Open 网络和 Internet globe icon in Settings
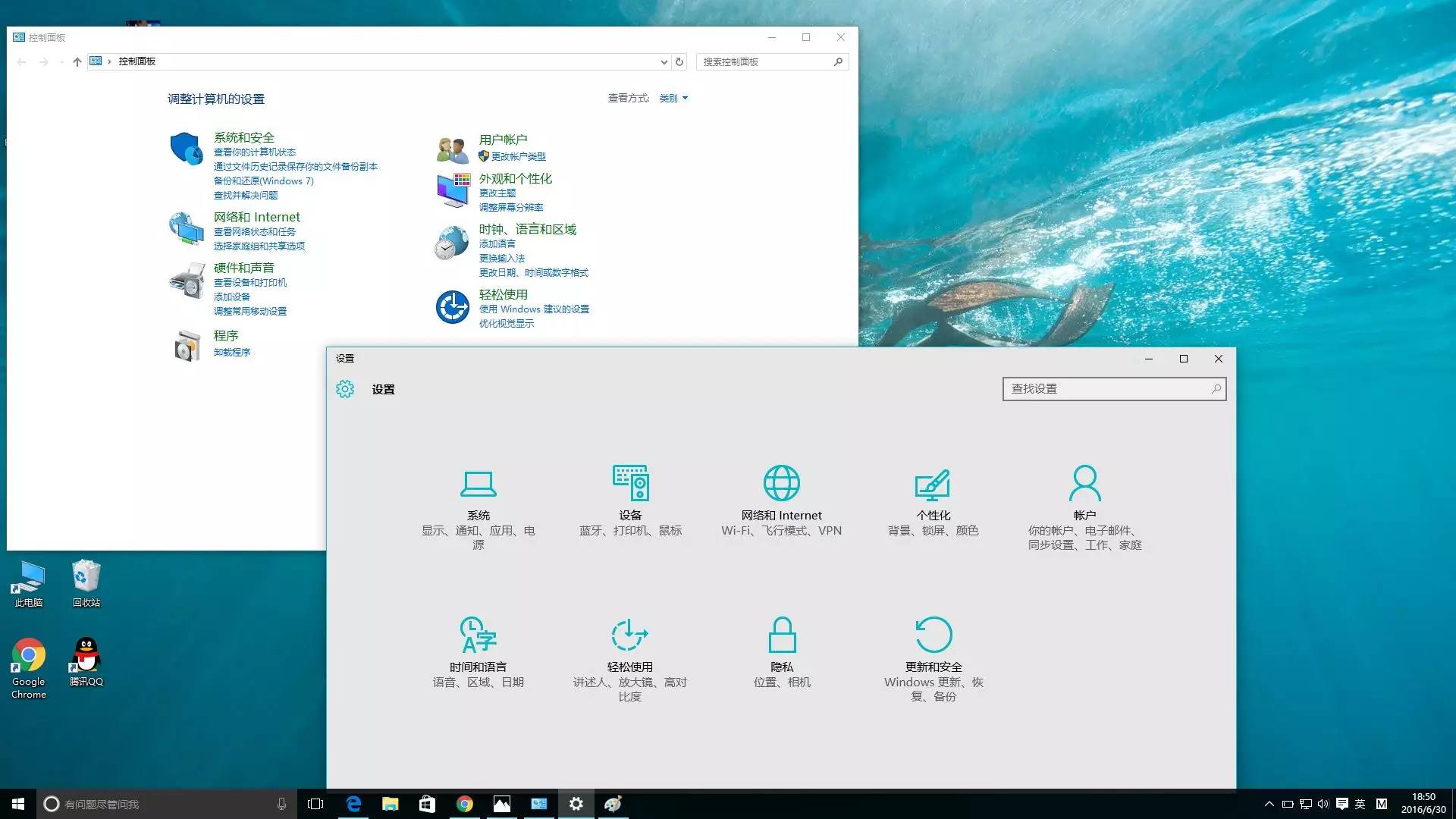The width and height of the screenshot is (1456, 819). [x=781, y=483]
